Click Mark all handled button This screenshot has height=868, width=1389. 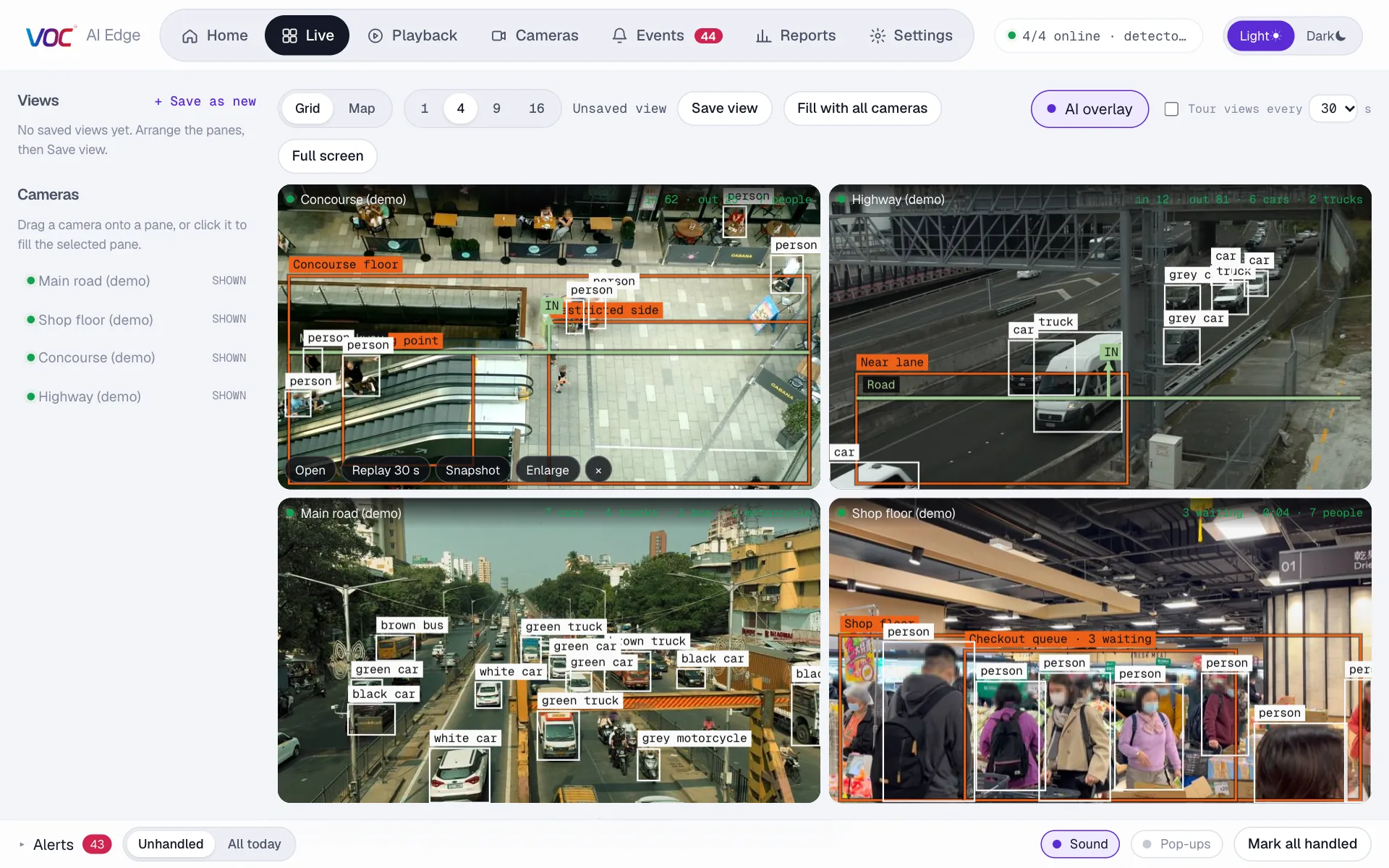[x=1302, y=844]
